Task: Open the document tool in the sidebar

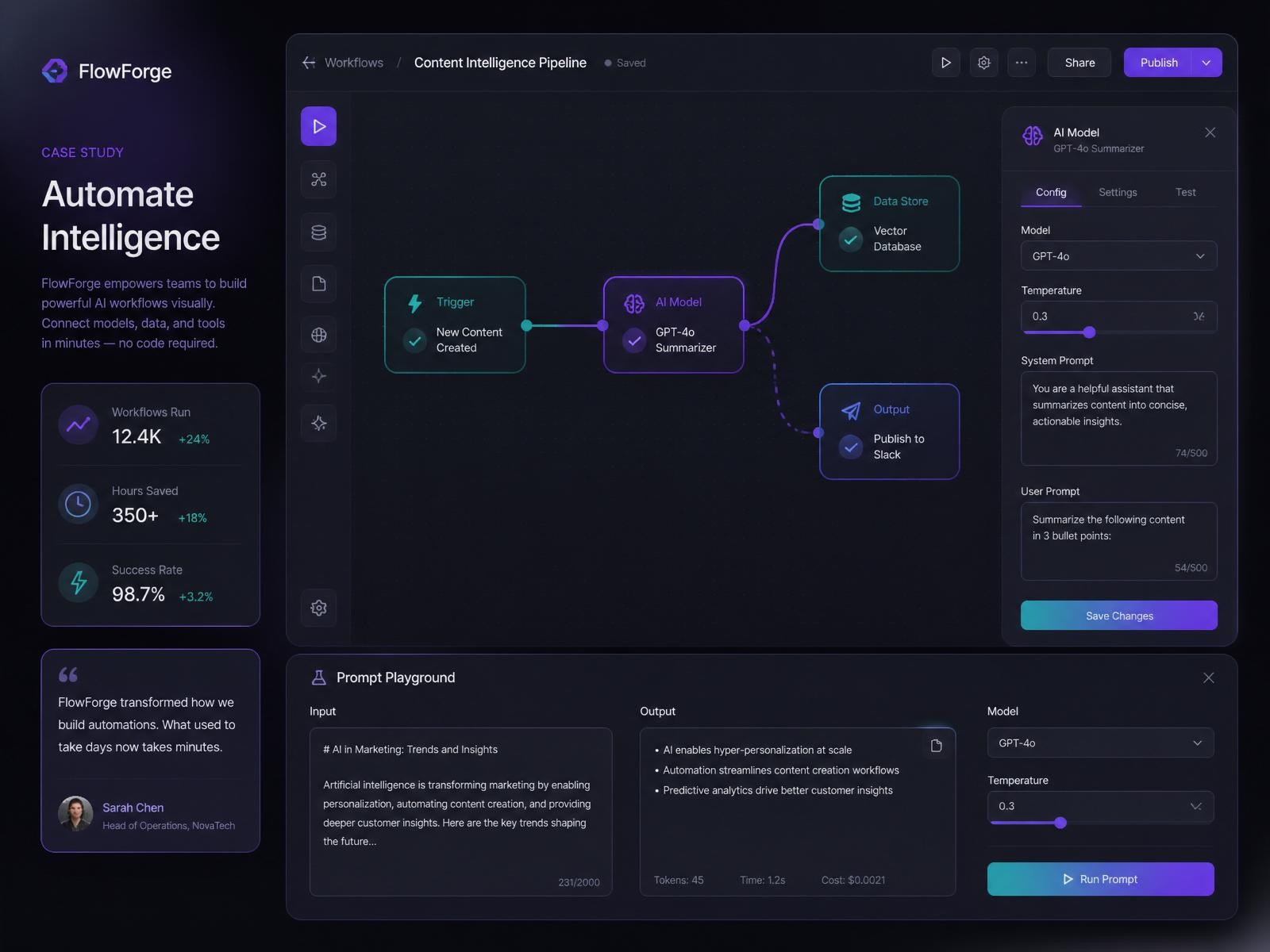Action: point(318,284)
